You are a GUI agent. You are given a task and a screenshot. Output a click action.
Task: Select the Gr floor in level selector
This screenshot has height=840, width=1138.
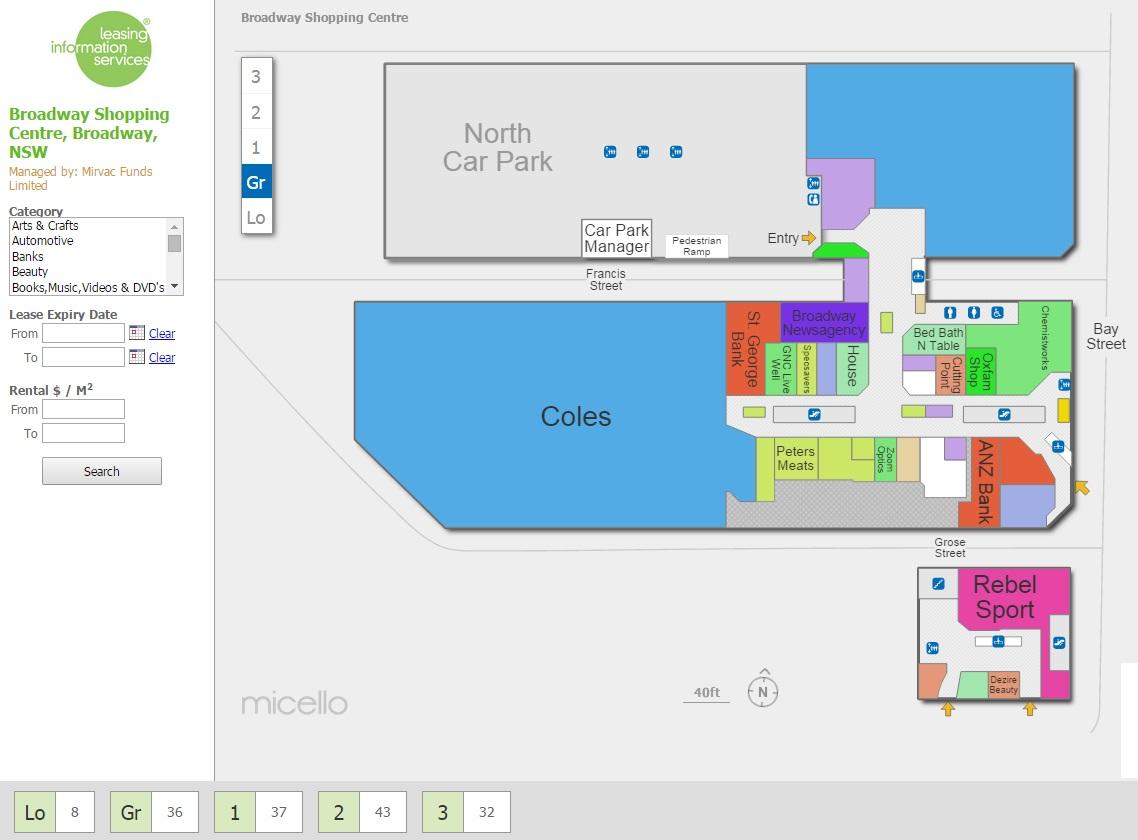pos(256,182)
